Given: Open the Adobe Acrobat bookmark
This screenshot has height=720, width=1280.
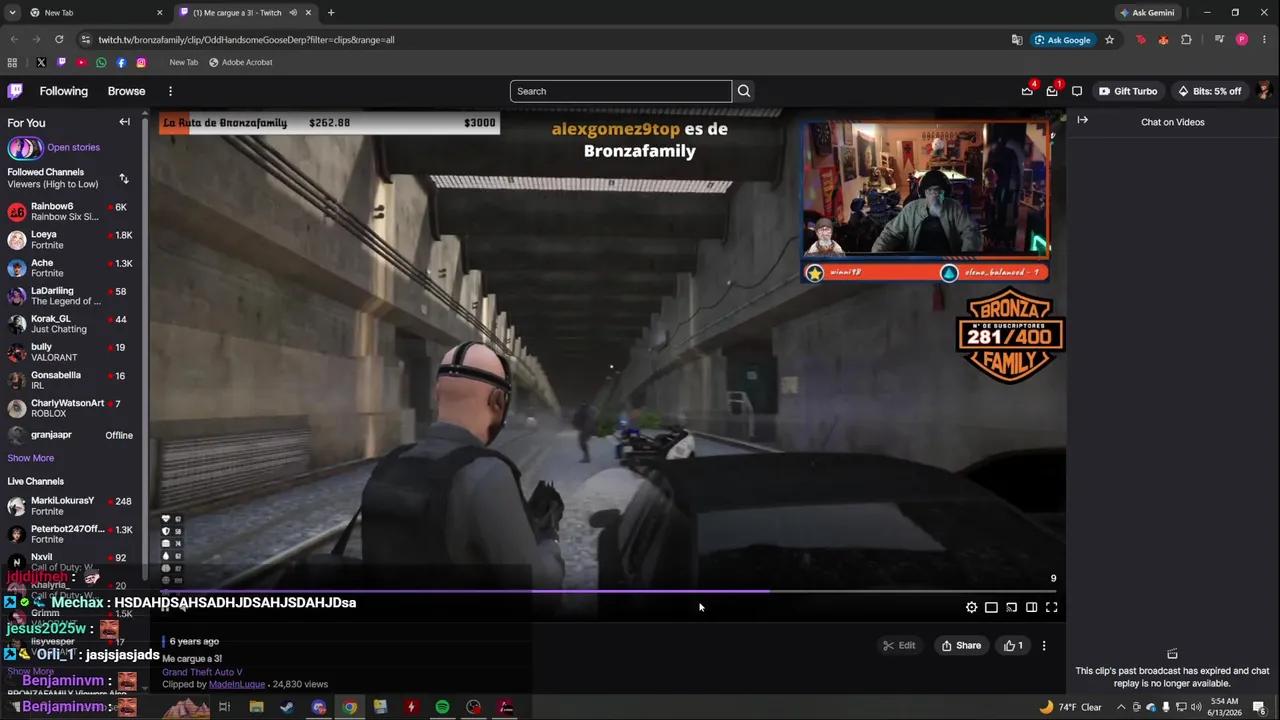Looking at the screenshot, I should coord(240,62).
